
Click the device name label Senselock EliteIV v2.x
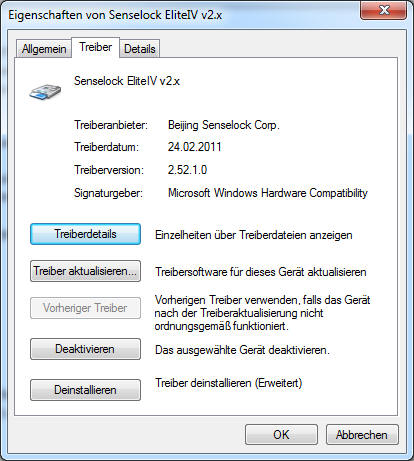(127, 81)
